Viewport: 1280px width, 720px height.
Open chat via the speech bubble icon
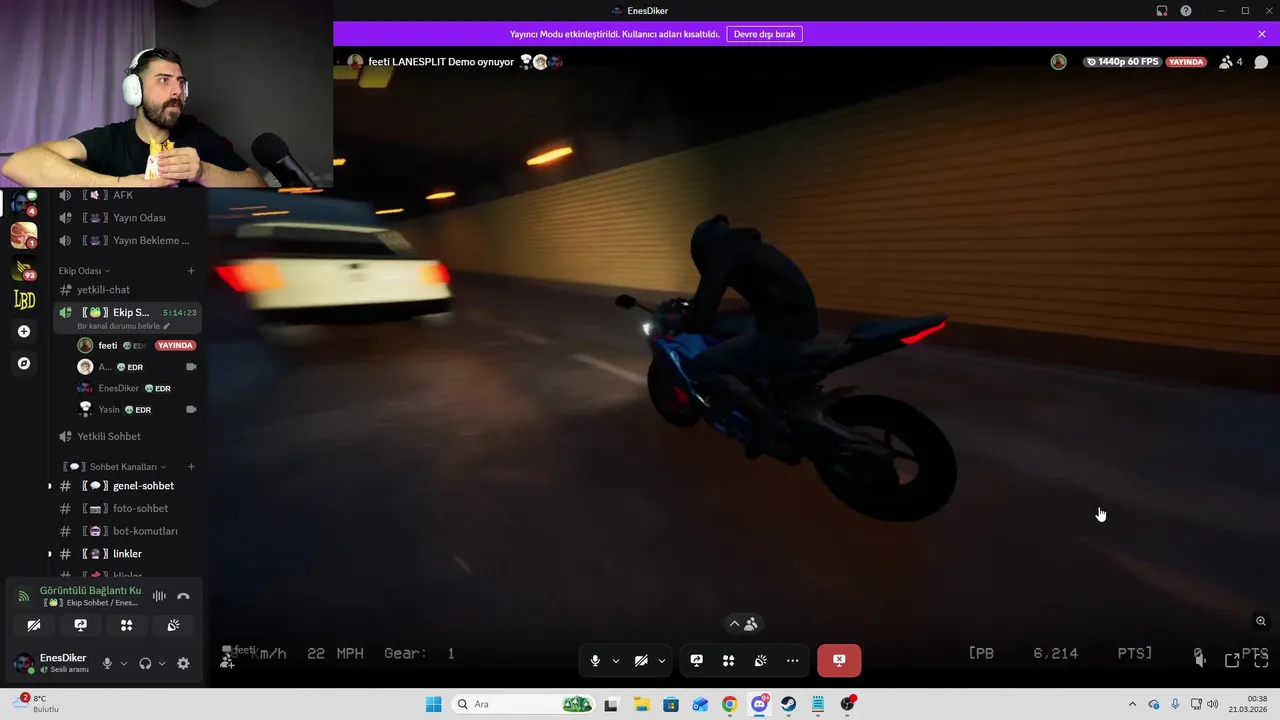[x=1261, y=62]
